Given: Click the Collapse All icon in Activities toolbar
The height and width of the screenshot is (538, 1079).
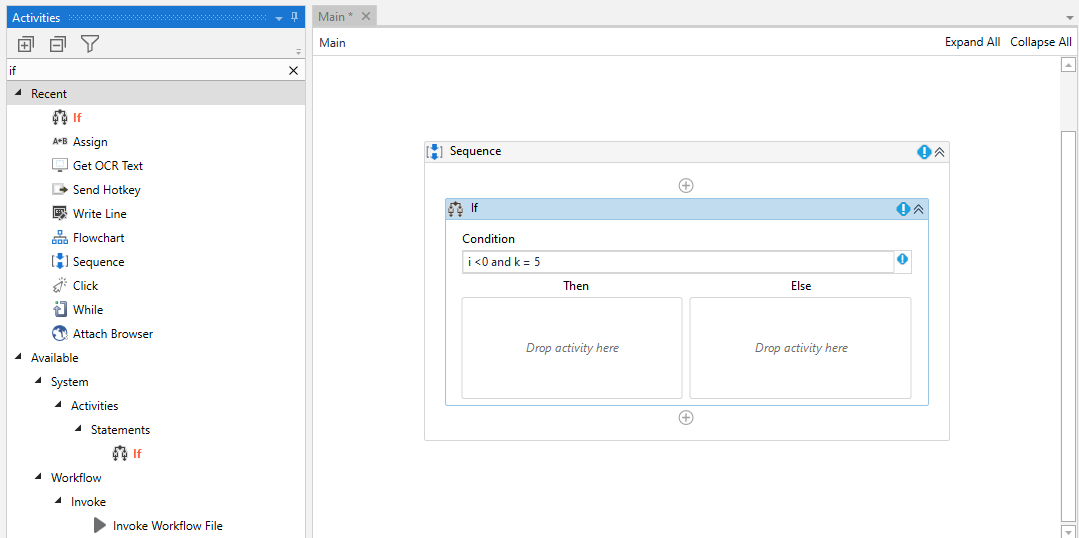Looking at the screenshot, I should [x=58, y=45].
